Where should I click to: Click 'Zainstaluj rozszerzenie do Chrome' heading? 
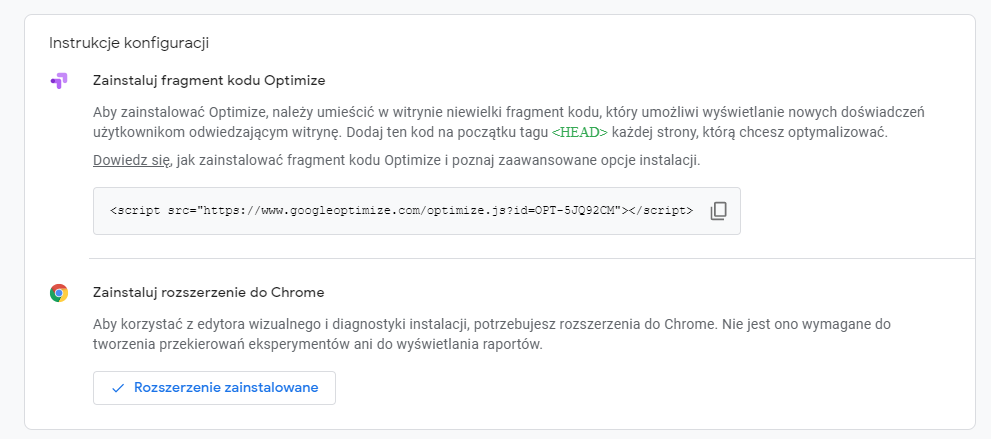click(209, 293)
